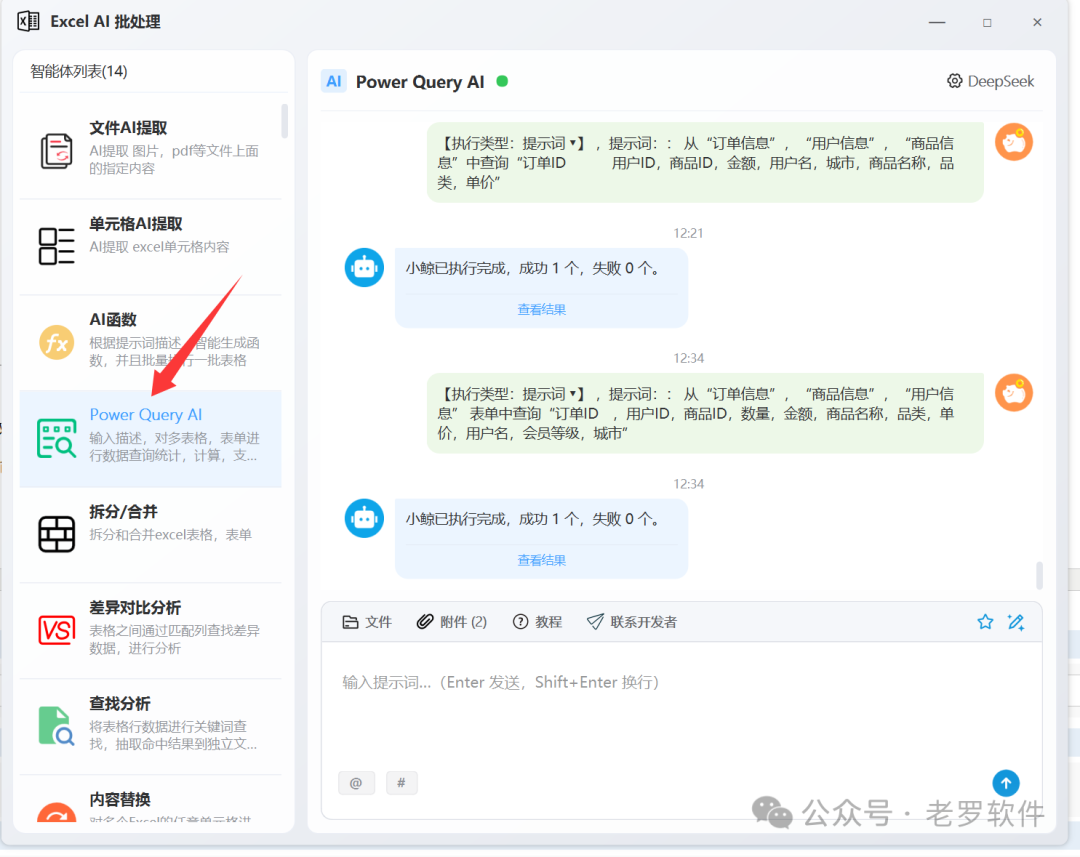Open the 教程 tutorial help
This screenshot has width=1080, height=857.
pos(537,622)
